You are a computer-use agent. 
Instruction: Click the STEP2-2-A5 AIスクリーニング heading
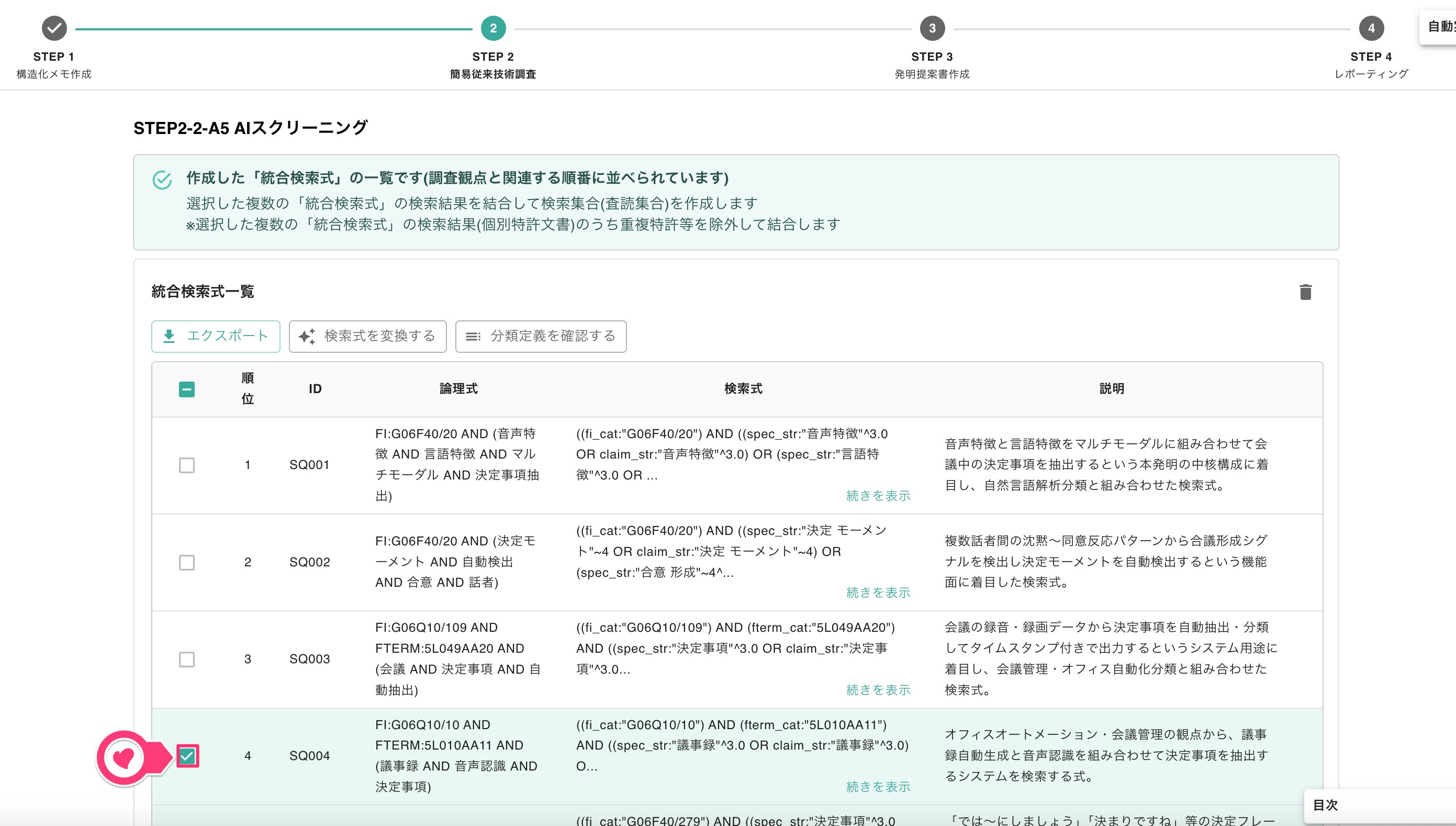point(250,128)
